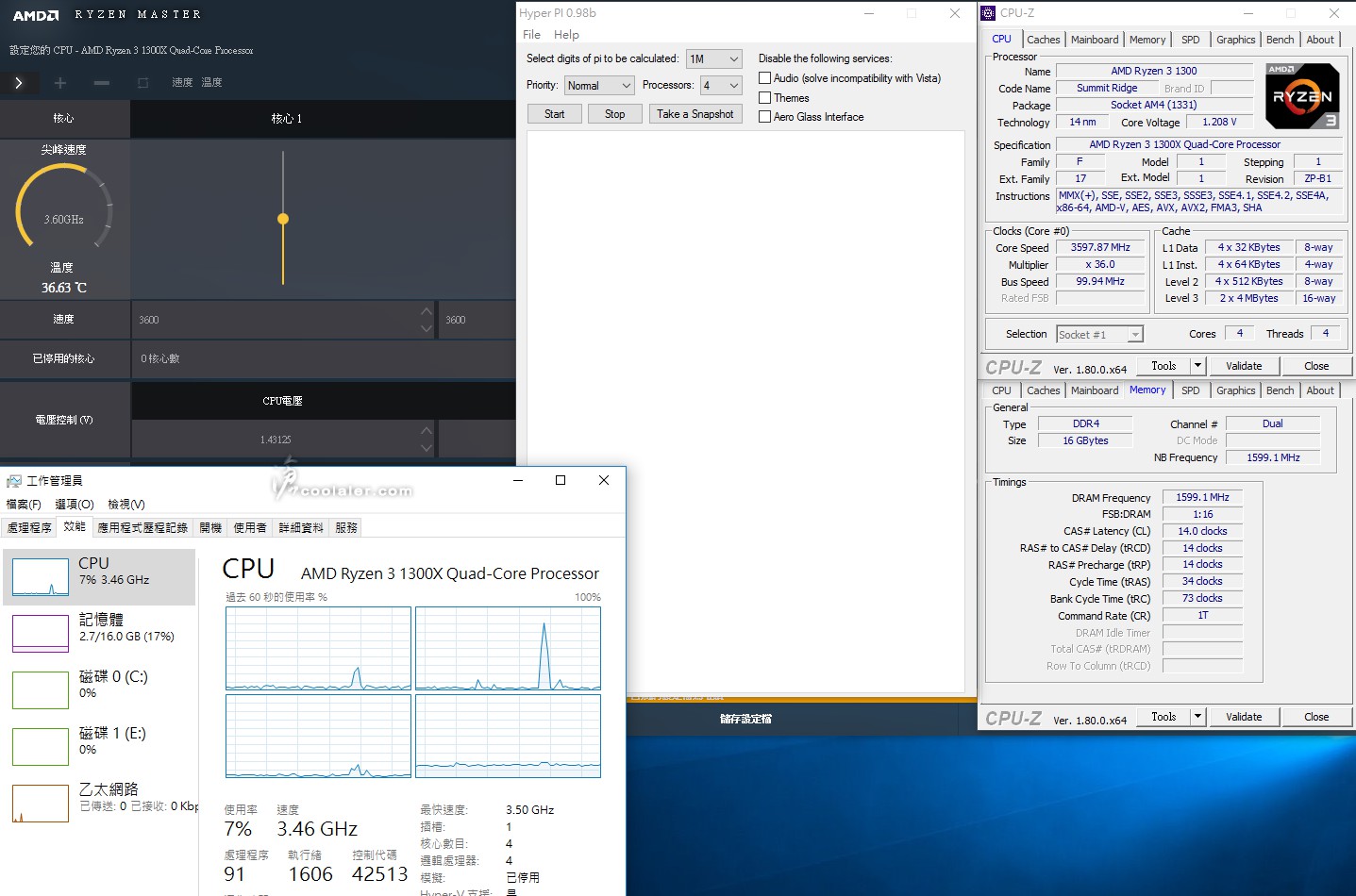Switch to 服務 tab in Task Manager

(x=346, y=528)
